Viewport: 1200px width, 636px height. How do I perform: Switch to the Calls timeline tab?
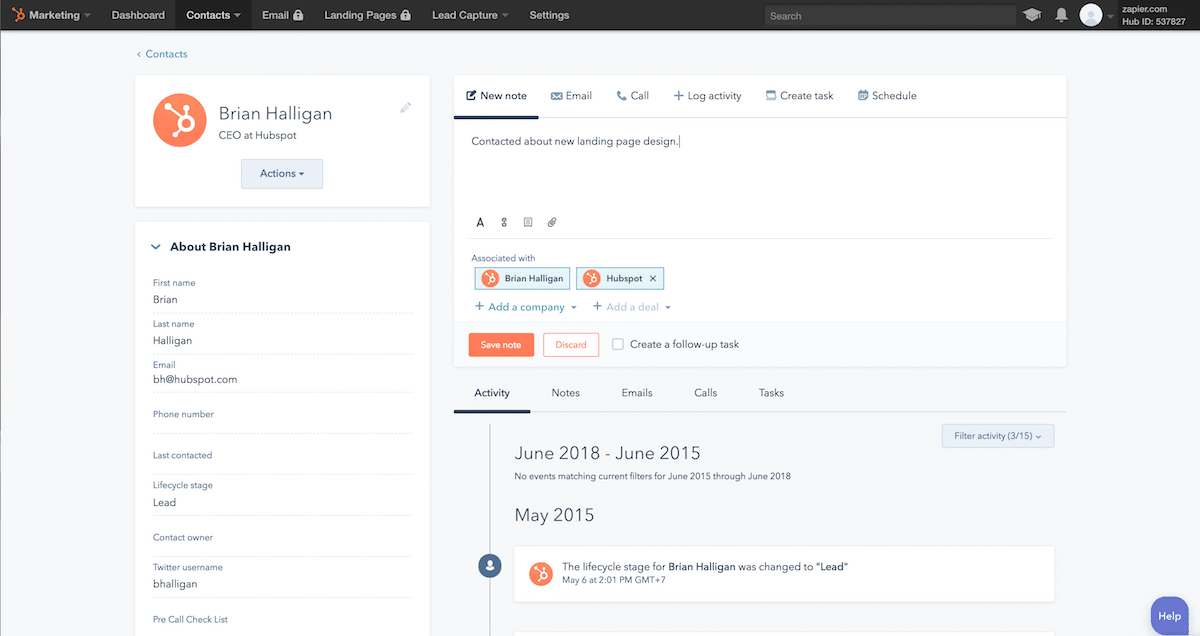pos(705,393)
